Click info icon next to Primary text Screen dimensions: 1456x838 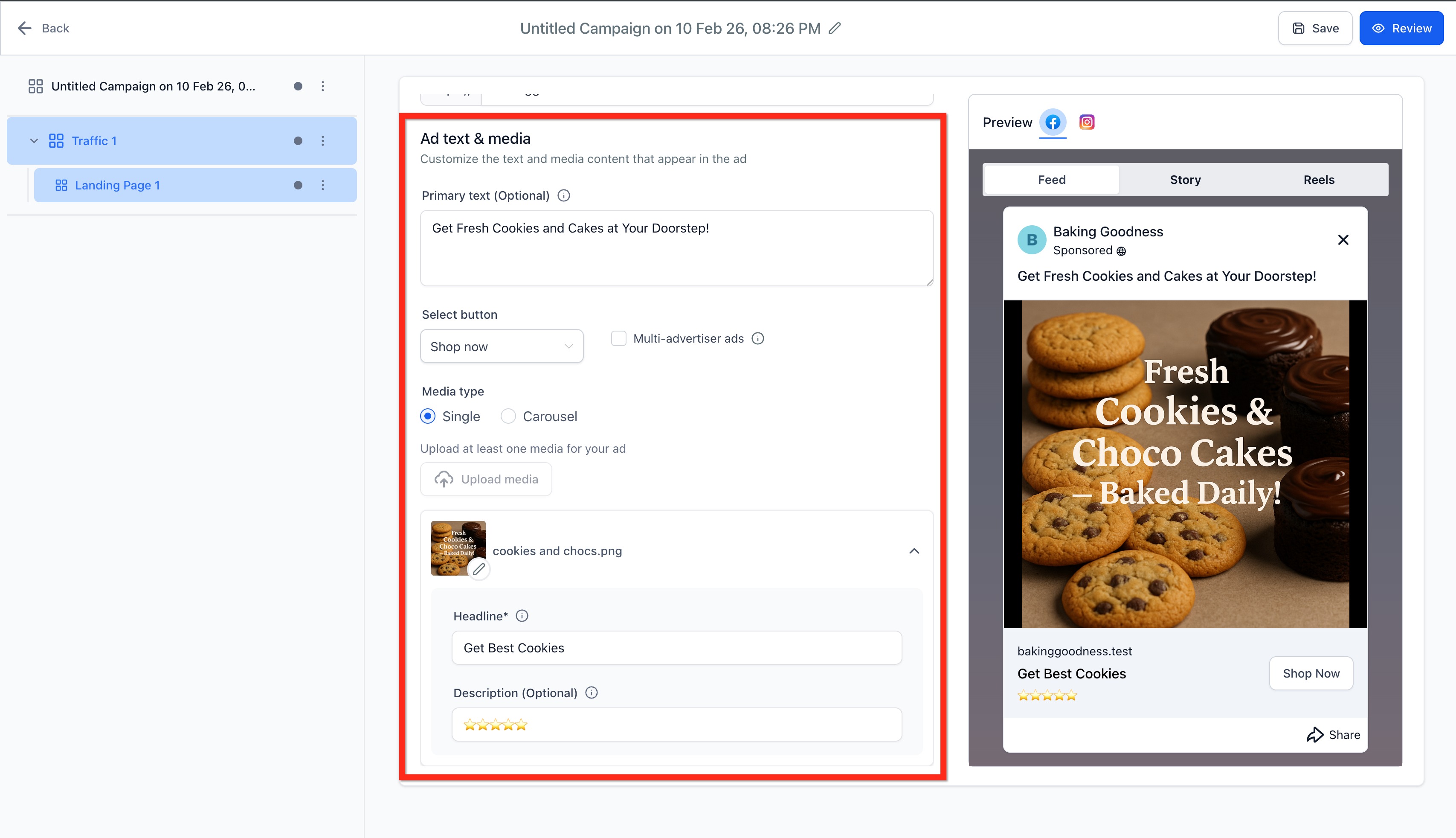pos(564,196)
